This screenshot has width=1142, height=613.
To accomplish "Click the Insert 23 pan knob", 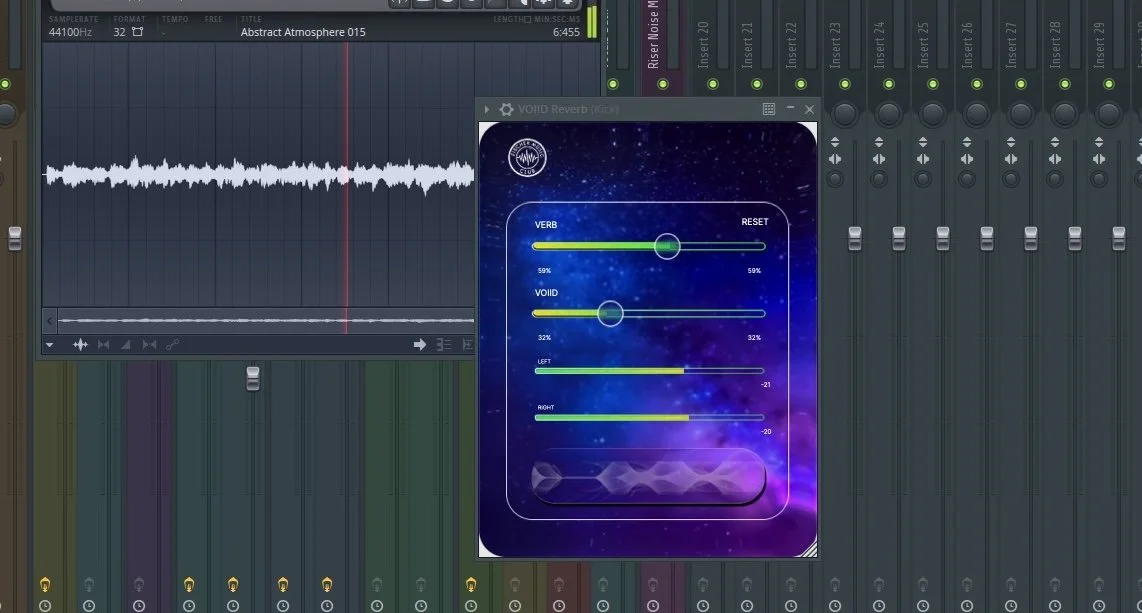I will tap(845, 114).
